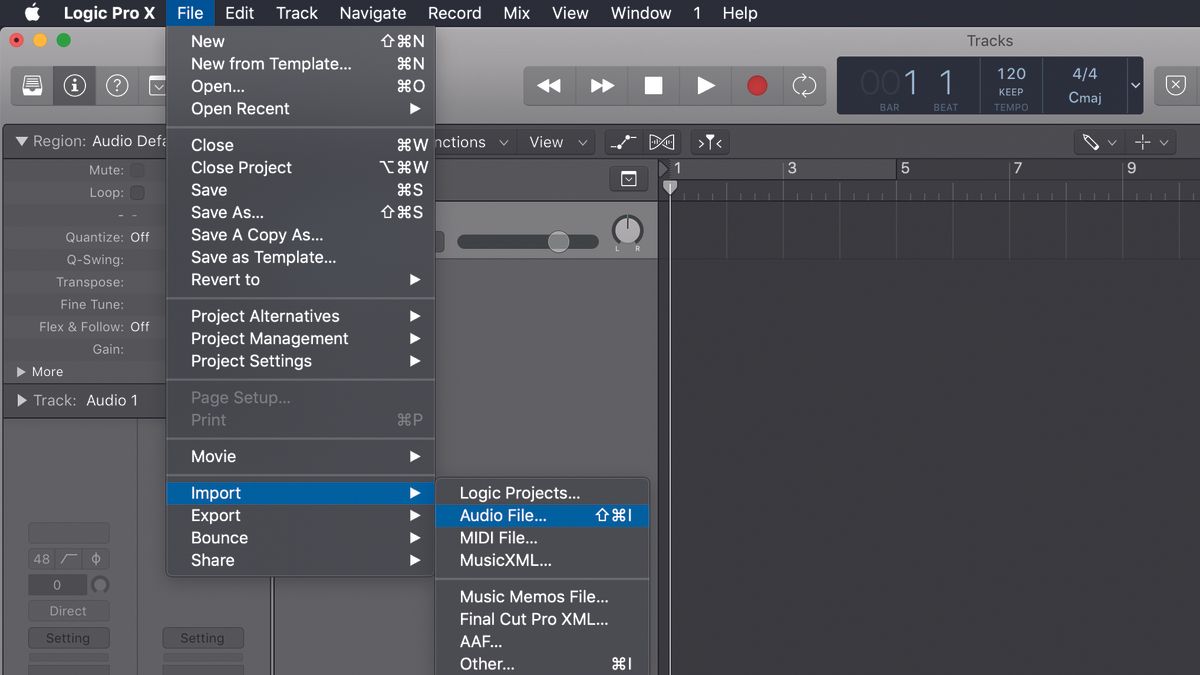
Task: Open the left-click tool dropdown menu
Action: point(1110,142)
